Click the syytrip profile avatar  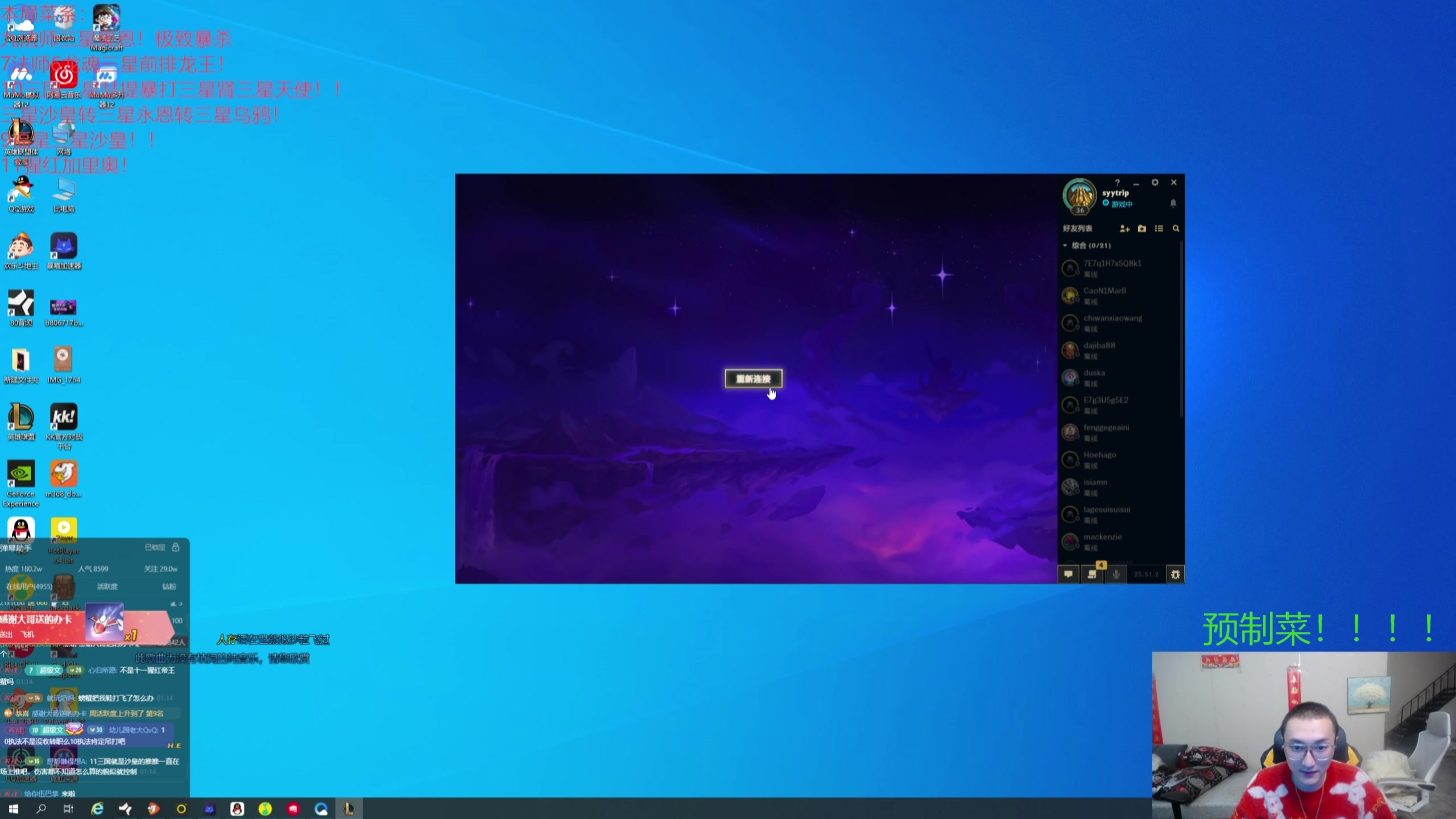click(1079, 197)
